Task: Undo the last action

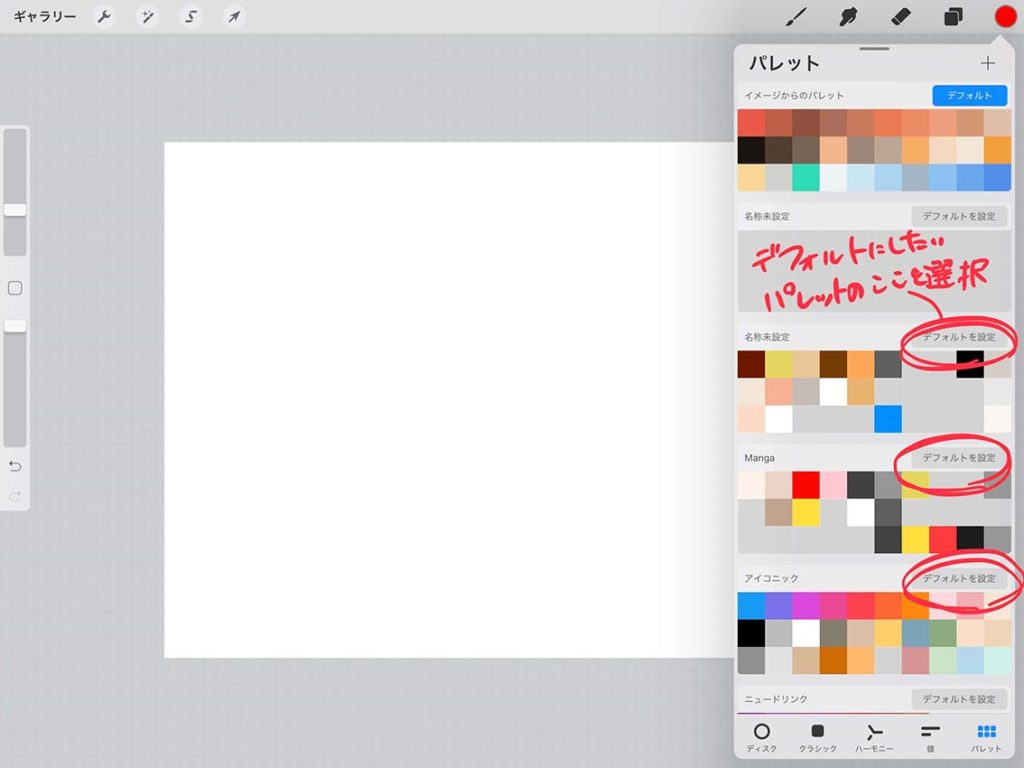Action: (15, 466)
